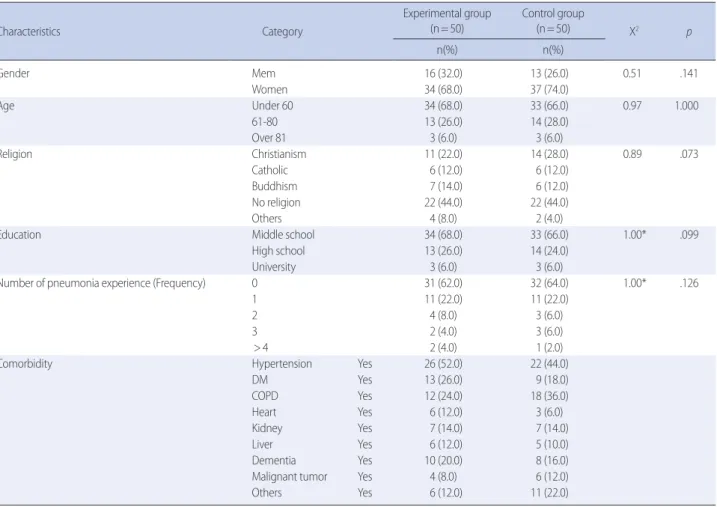Select 37 (74.0) in the Women row
The width and height of the screenshot is (717, 507).
tap(549, 89)
